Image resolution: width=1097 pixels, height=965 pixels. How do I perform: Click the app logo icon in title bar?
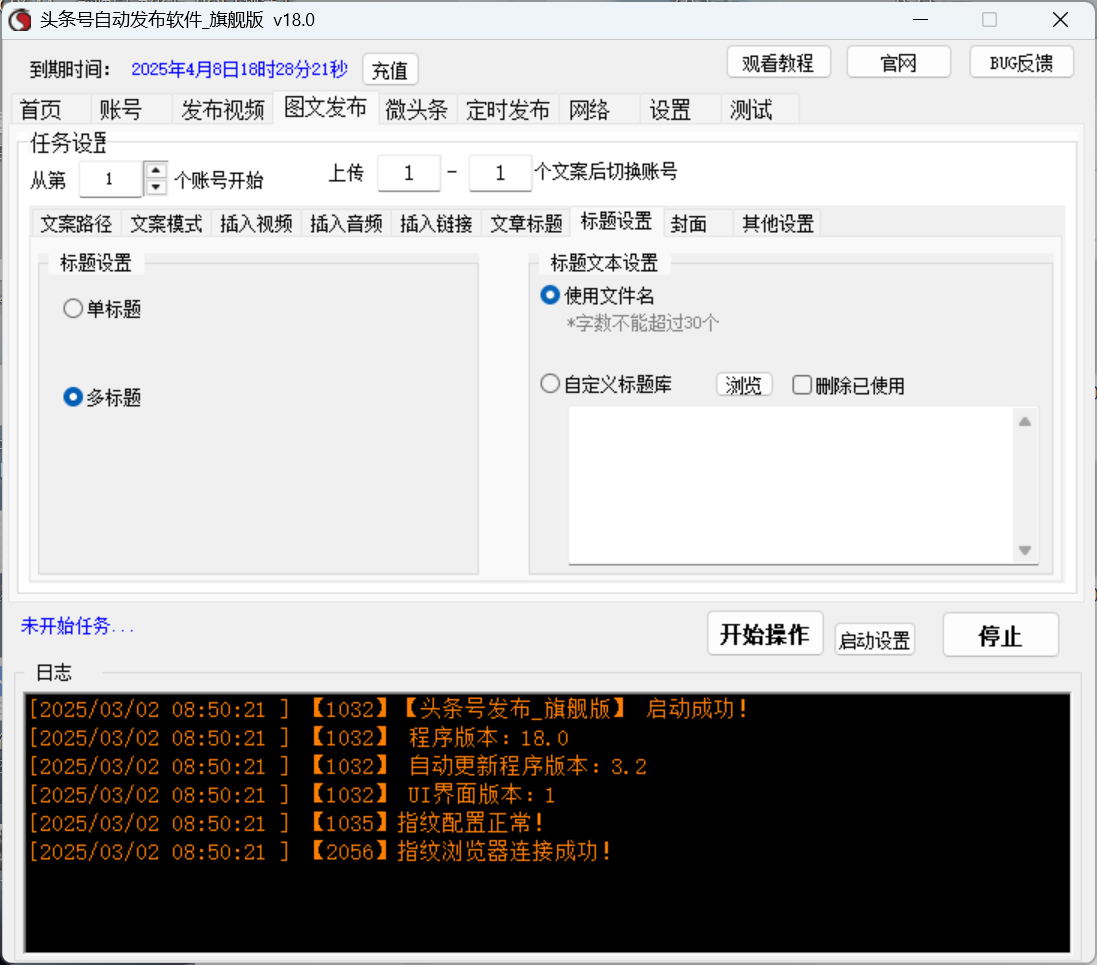20,20
